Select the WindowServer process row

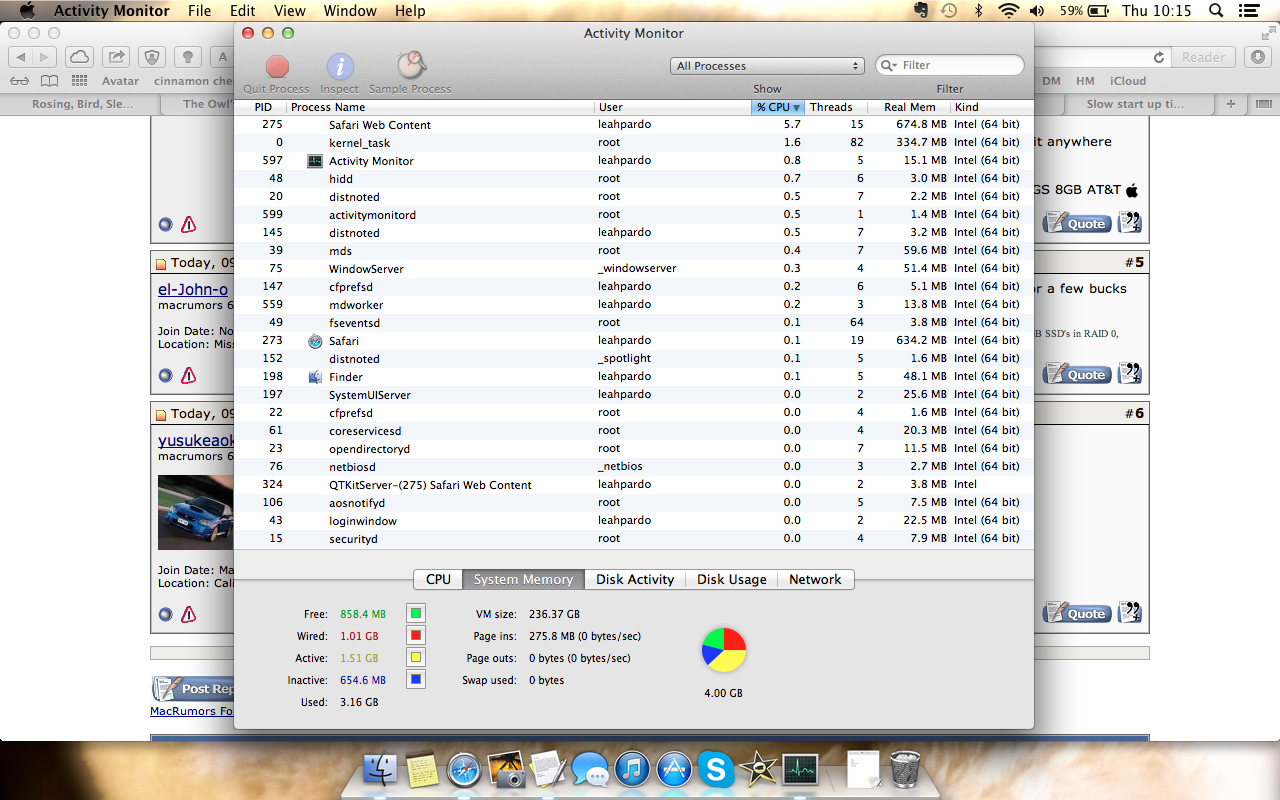click(634, 269)
